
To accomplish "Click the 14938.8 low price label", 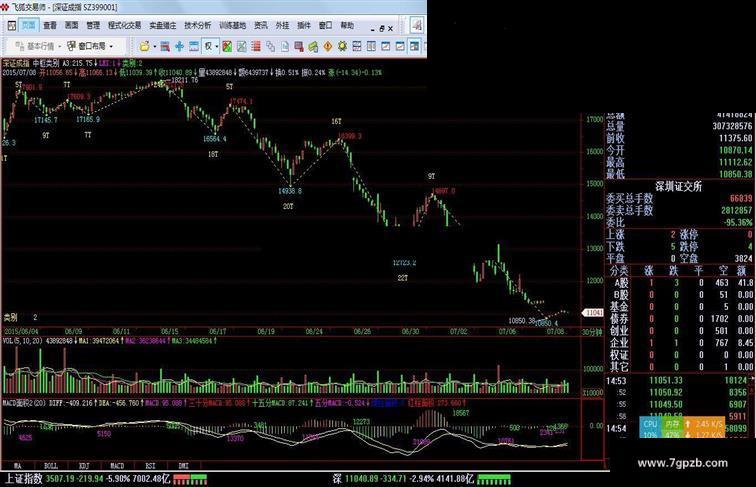I will [290, 191].
